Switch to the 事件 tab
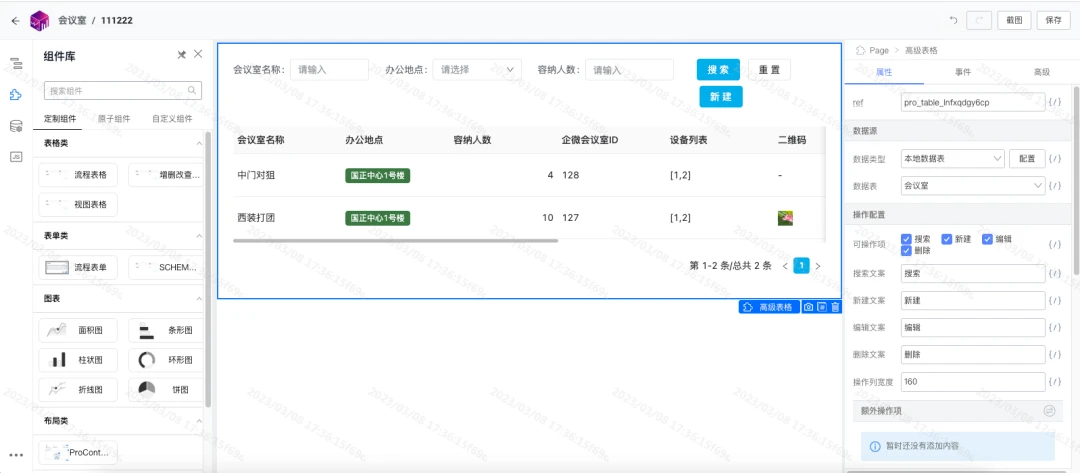This screenshot has height=473, width=1080. pos(962,72)
